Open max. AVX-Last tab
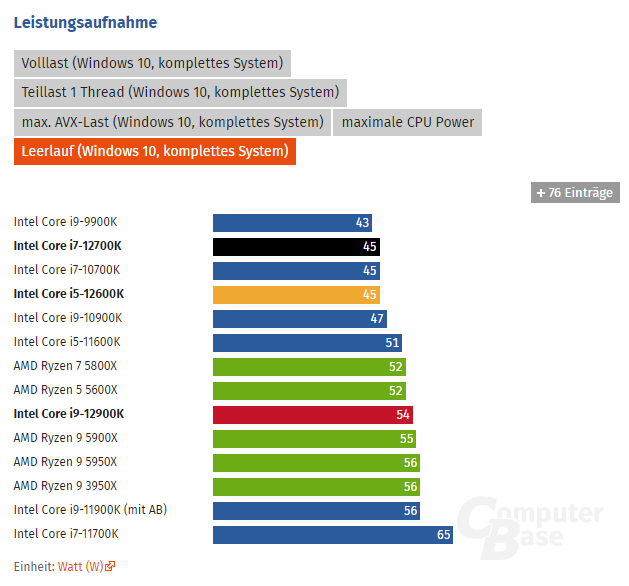629x586 pixels. (x=172, y=122)
